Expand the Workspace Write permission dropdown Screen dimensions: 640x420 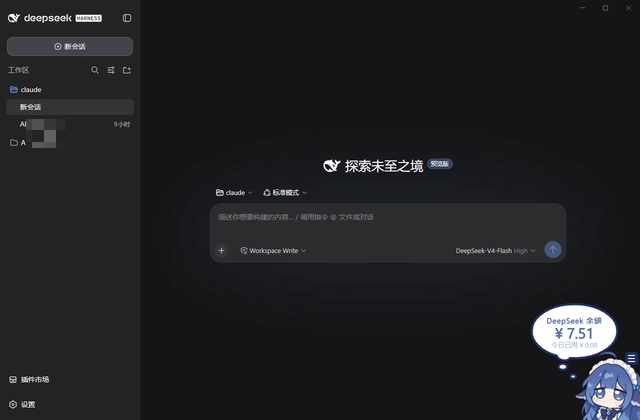[273, 251]
